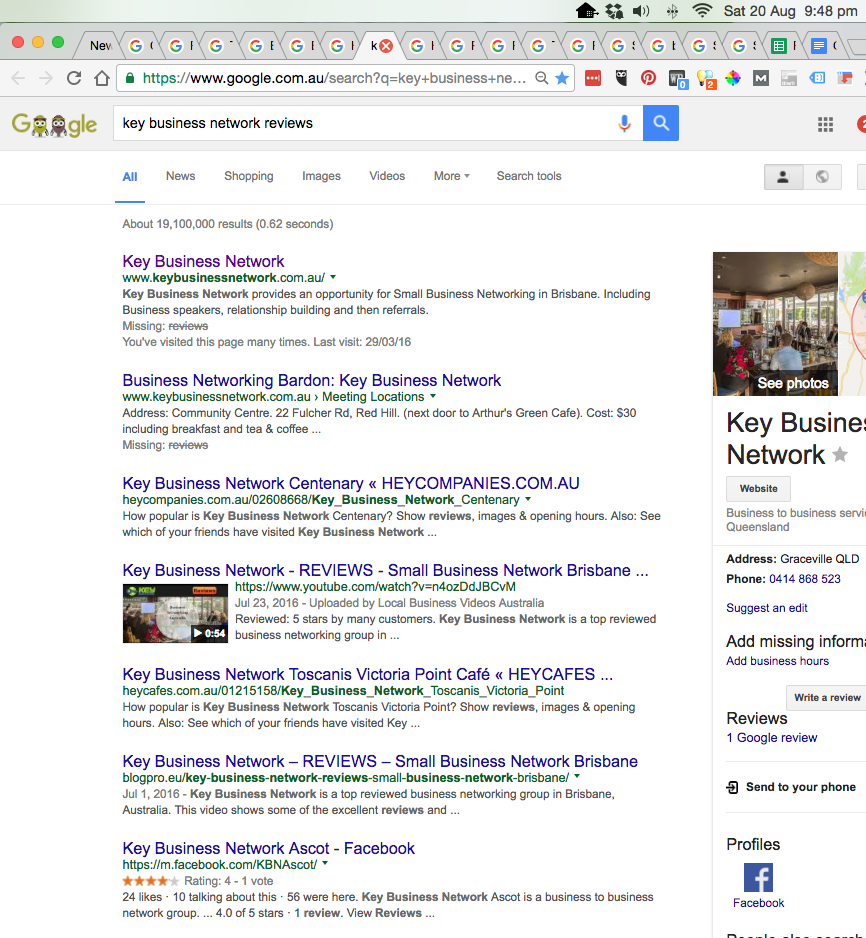This screenshot has width=866, height=938.
Task: Hide private results globe icon
Action: pos(822,177)
